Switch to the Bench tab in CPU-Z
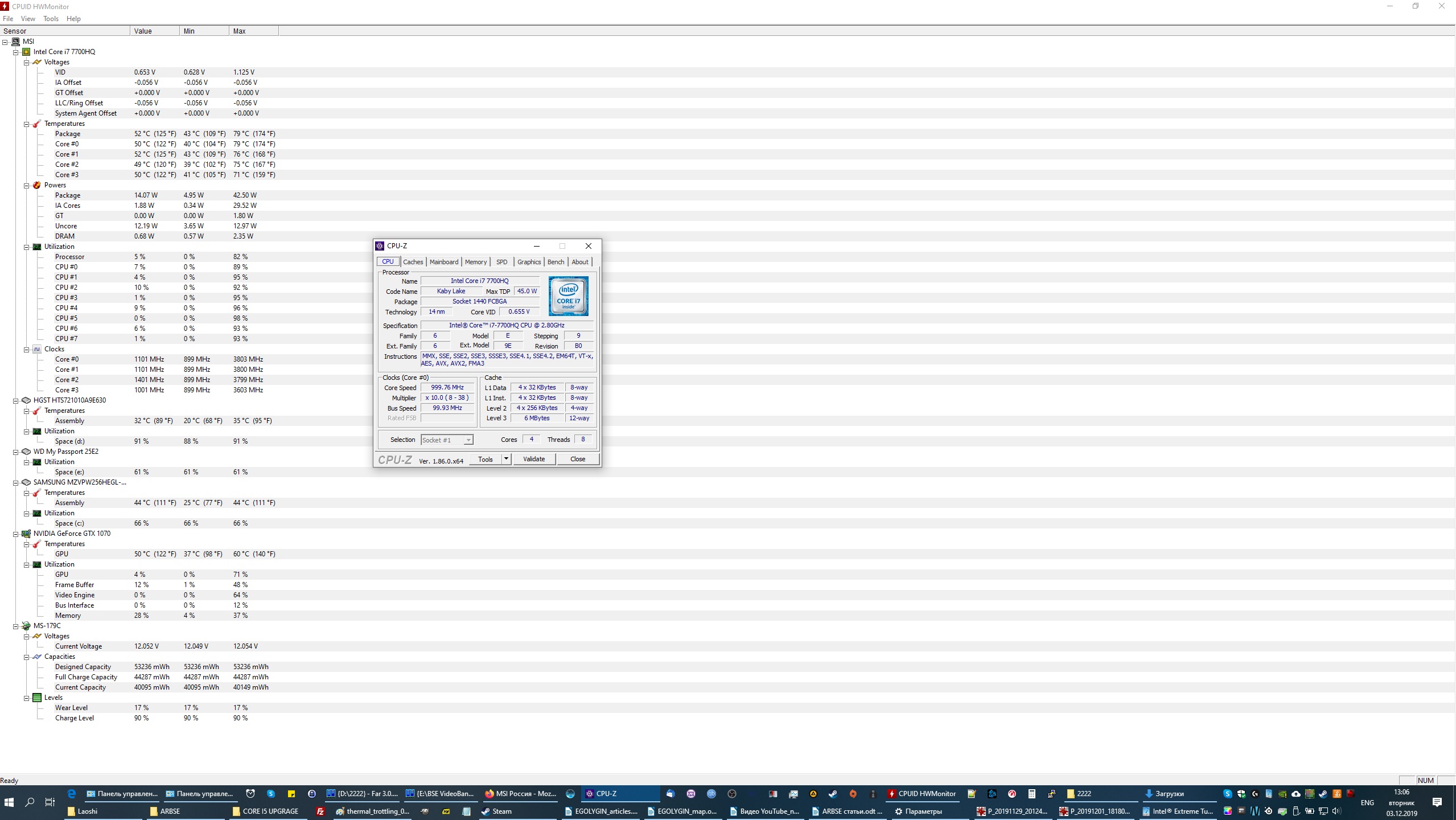1456x820 pixels. coord(556,262)
